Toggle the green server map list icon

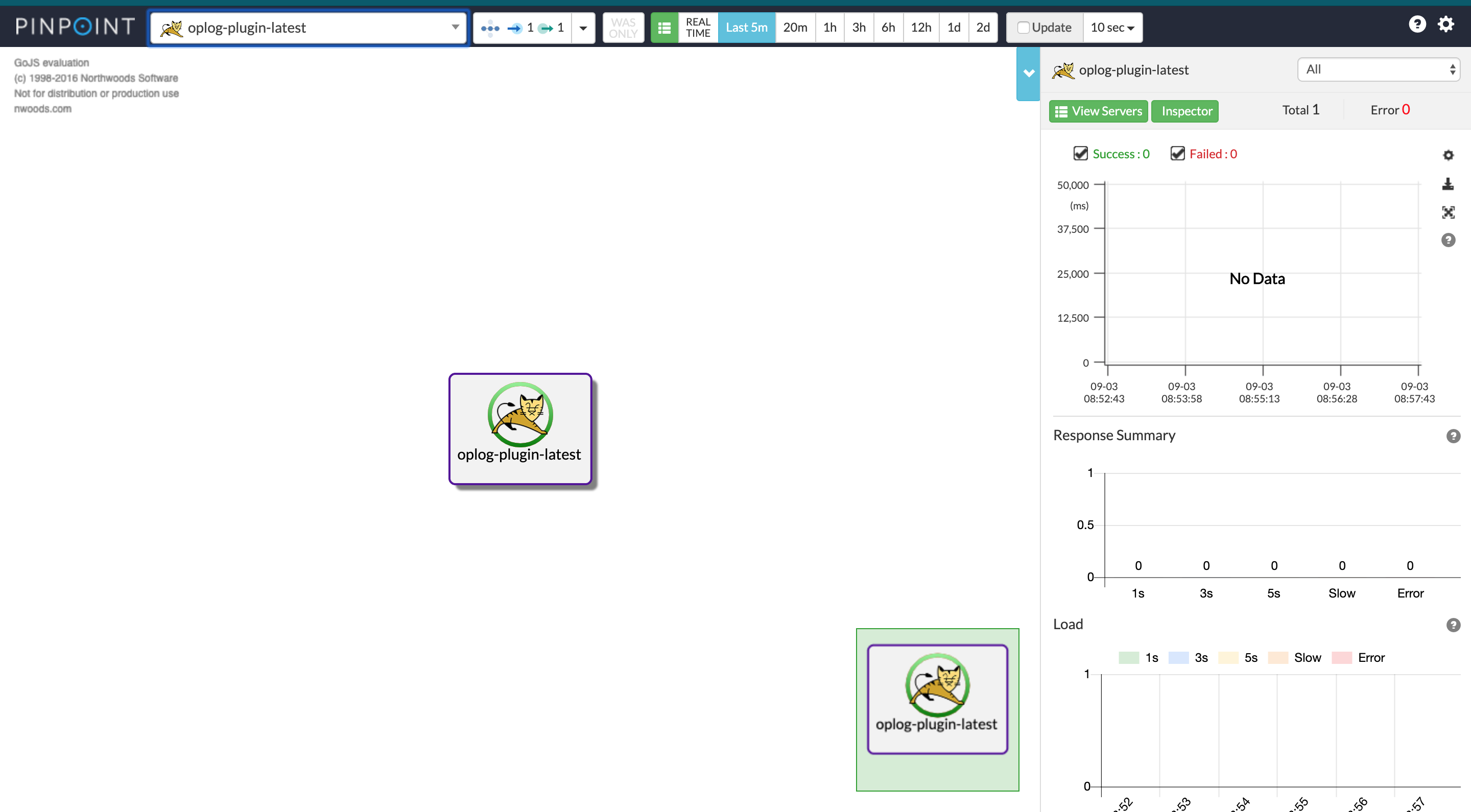tap(664, 27)
